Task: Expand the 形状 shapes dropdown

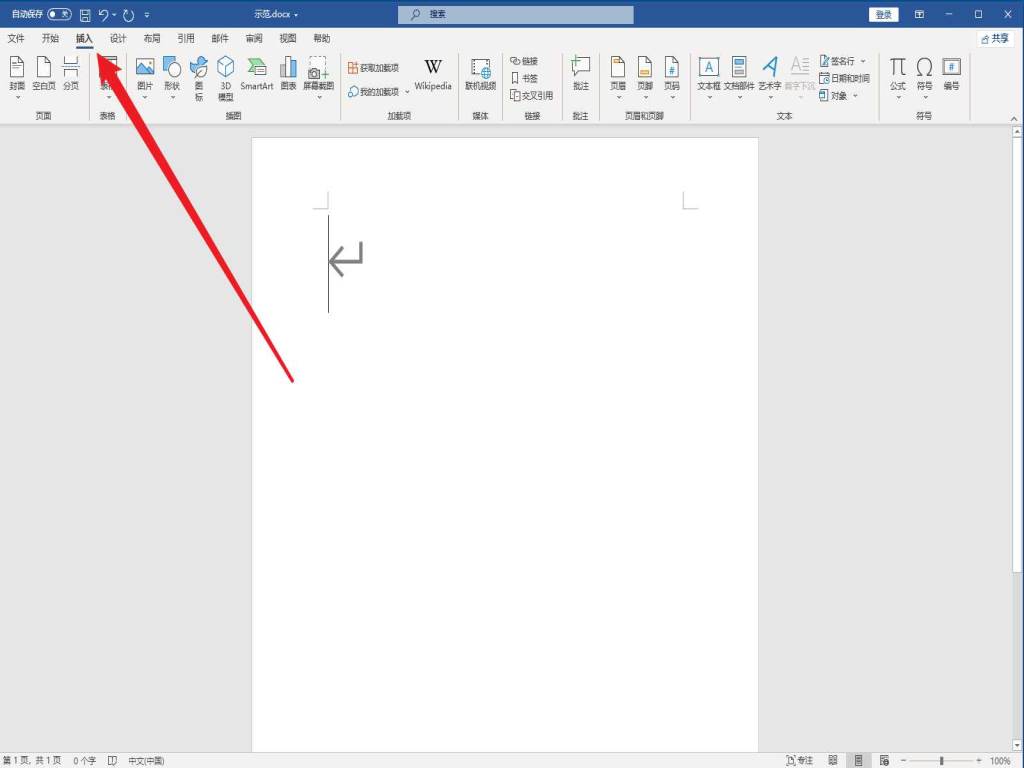Action: 172,97
